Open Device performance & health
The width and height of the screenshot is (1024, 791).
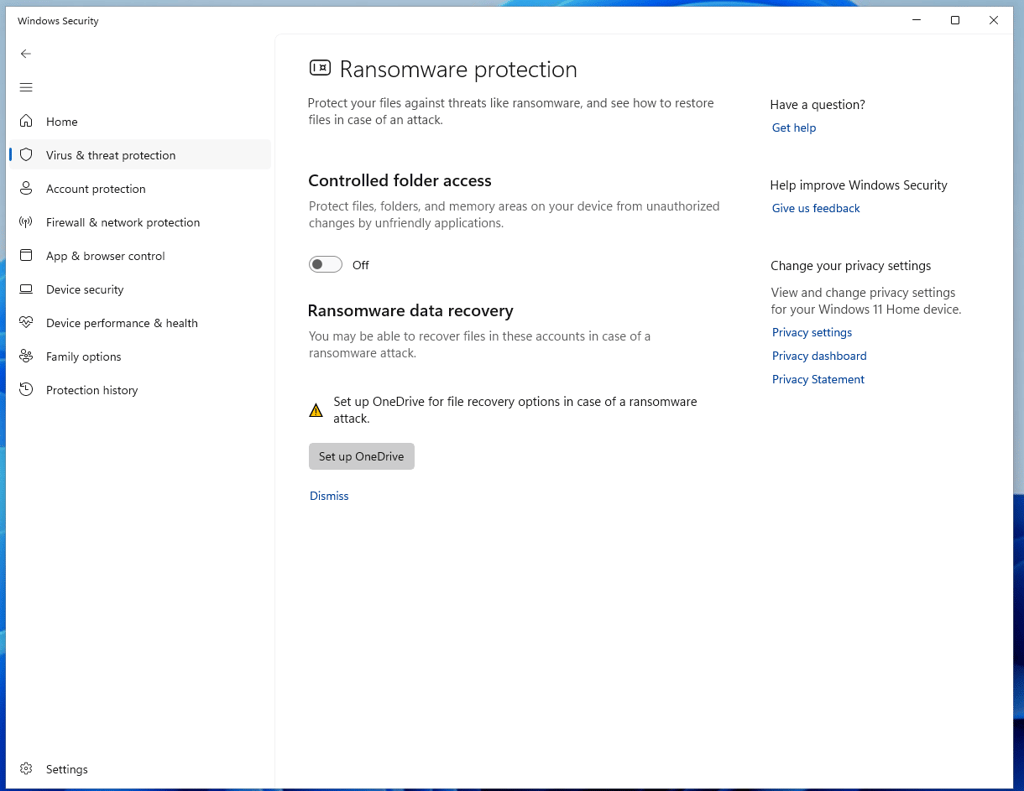click(x=140, y=323)
